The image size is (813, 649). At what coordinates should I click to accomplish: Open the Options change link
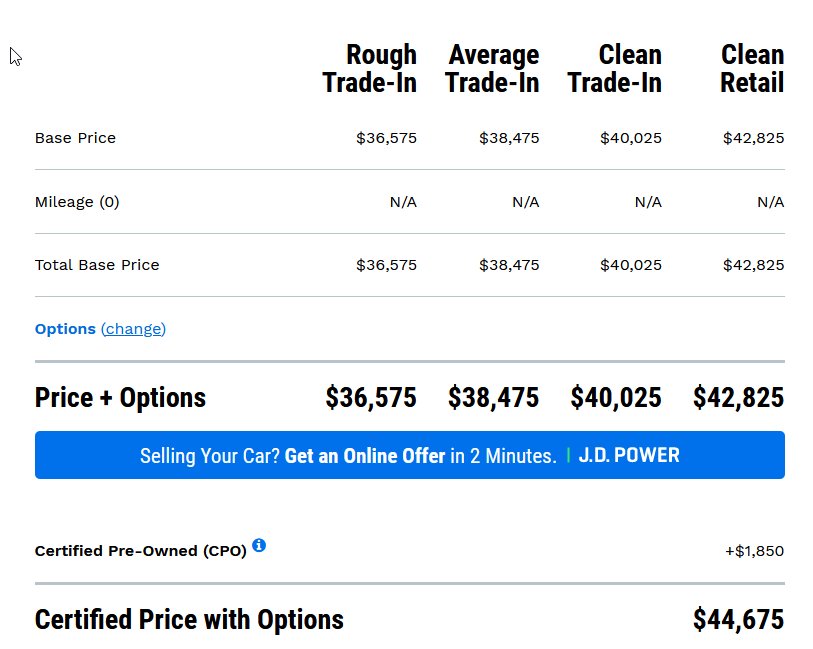[x=133, y=329]
